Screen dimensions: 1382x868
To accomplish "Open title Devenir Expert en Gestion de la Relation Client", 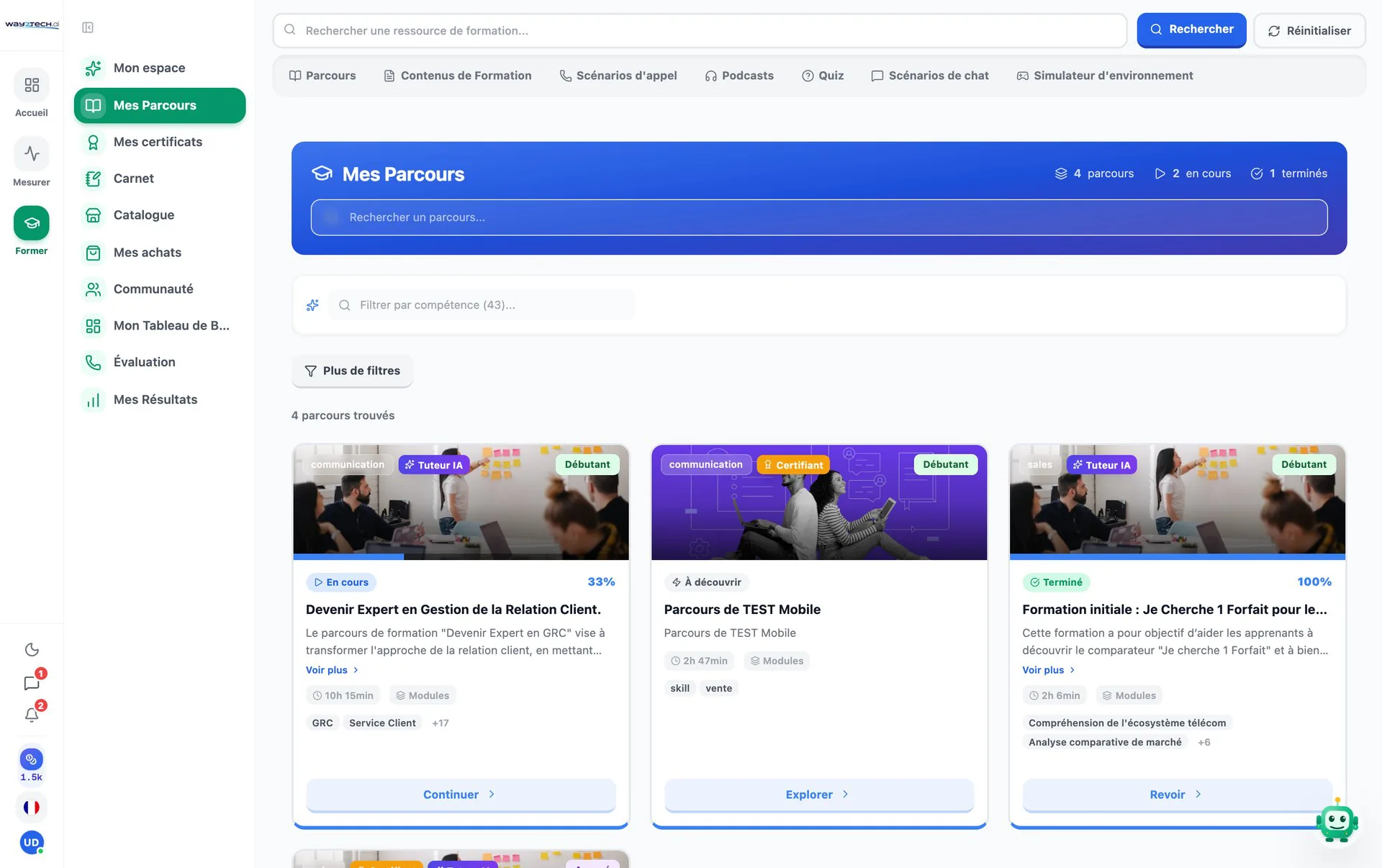I will tap(453, 610).
